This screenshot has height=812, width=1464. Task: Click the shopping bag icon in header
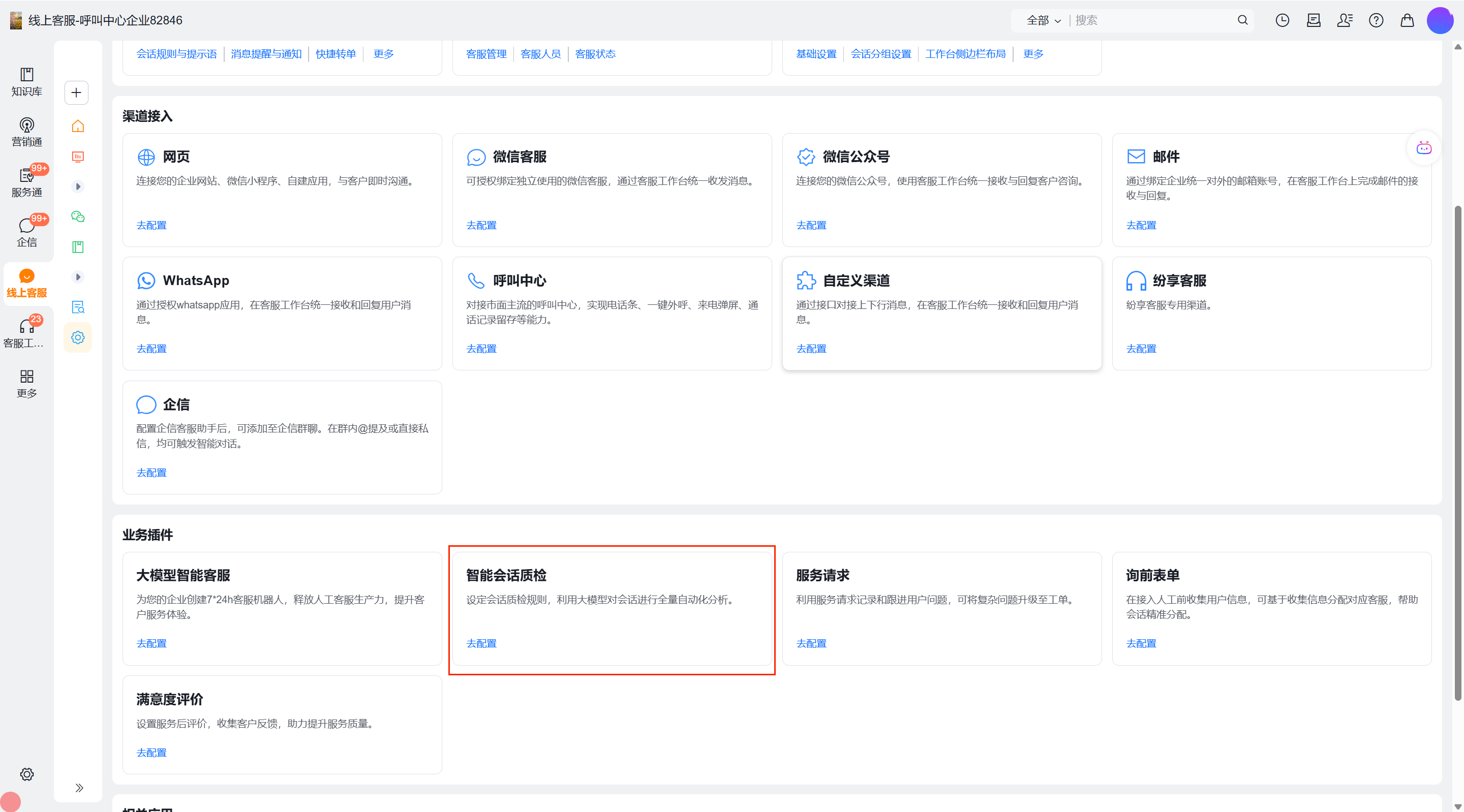coord(1407,20)
